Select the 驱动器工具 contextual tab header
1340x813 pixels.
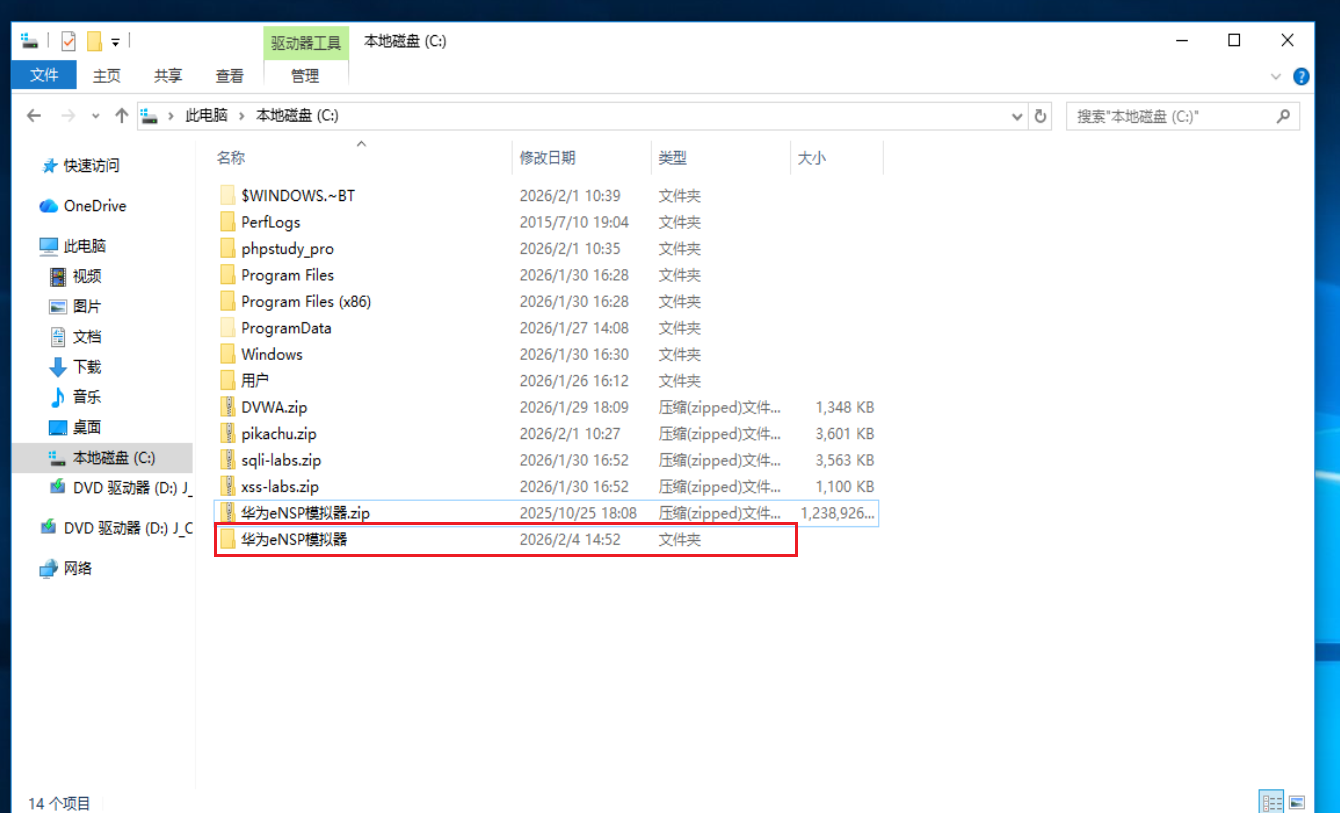(x=306, y=42)
